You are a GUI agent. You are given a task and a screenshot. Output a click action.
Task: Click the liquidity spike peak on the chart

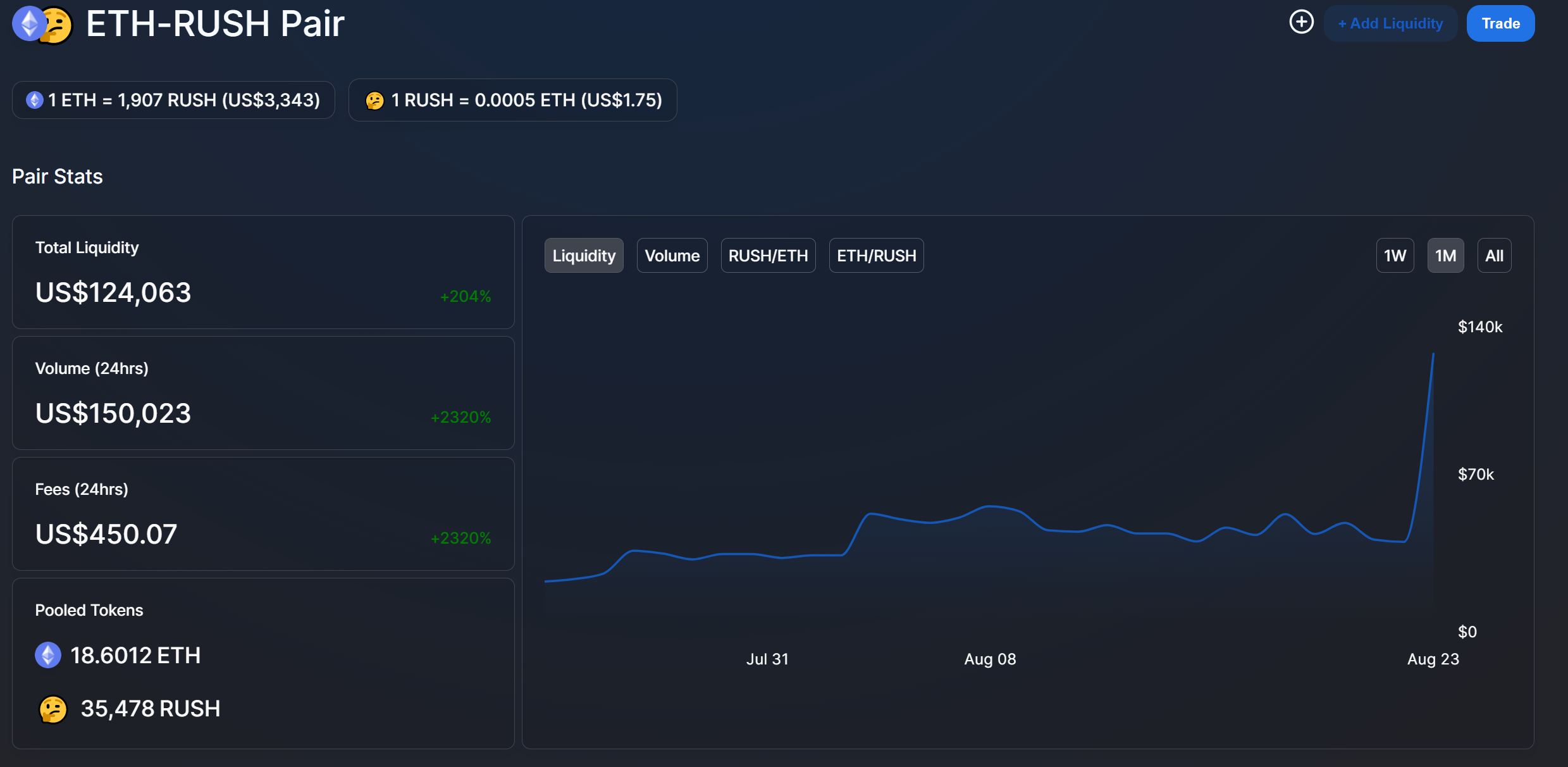coord(1433,355)
